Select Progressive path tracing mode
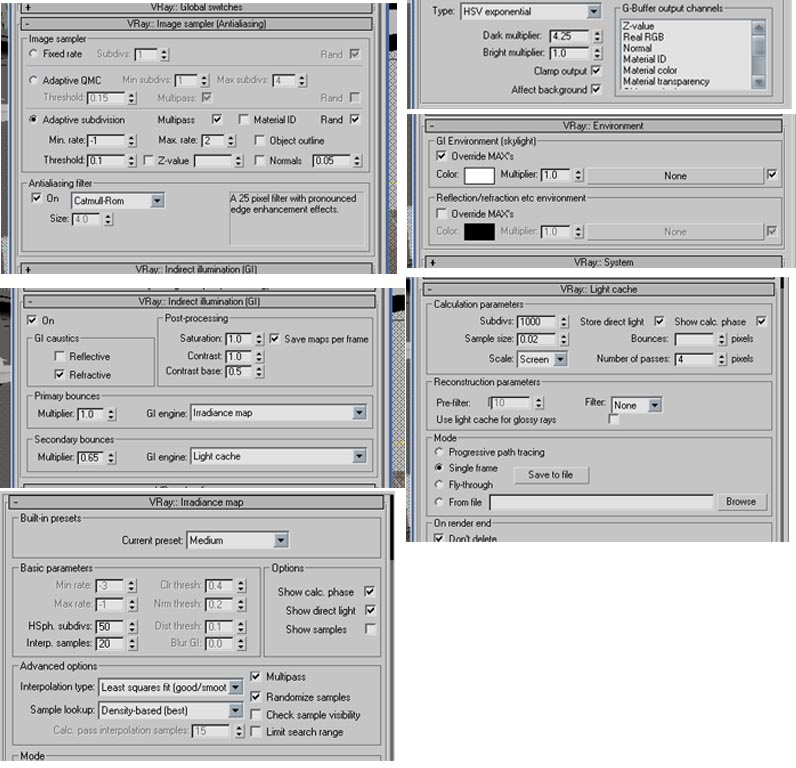The height and width of the screenshot is (768, 796). [439, 452]
